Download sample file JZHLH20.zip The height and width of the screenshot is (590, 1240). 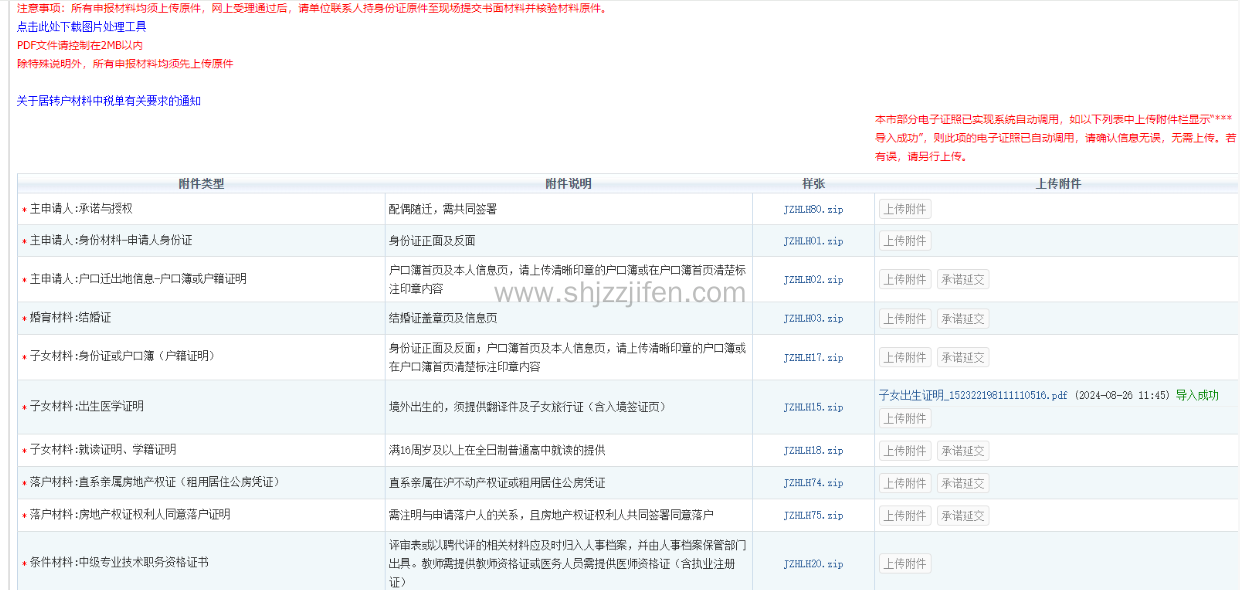[x=813, y=564]
